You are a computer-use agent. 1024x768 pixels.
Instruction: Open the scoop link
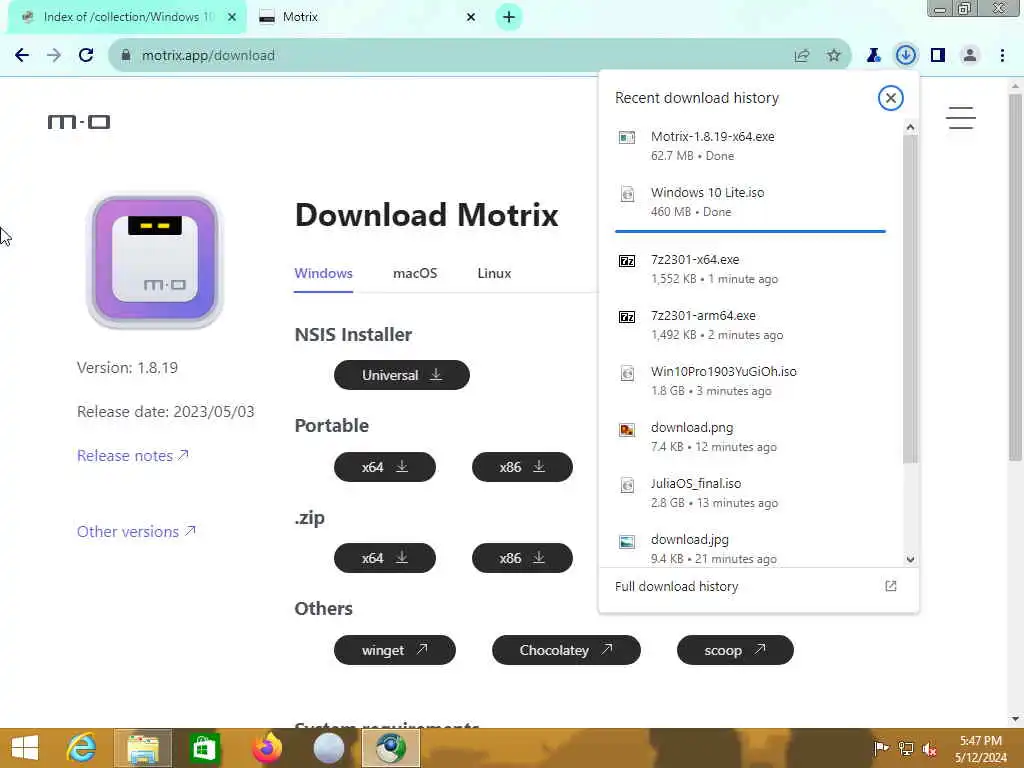coord(735,650)
